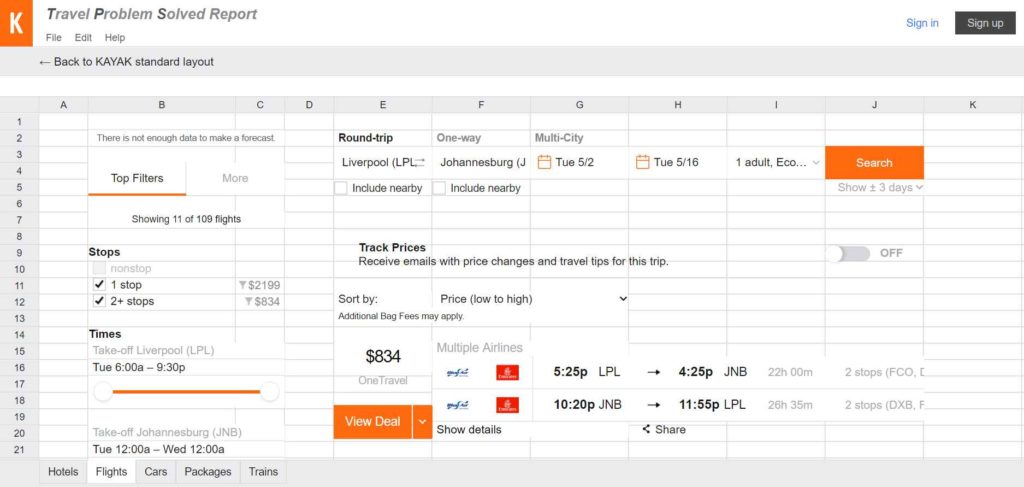This screenshot has width=1024, height=487.
Task: Click the 26h 35m duration text
Action: [790, 405]
